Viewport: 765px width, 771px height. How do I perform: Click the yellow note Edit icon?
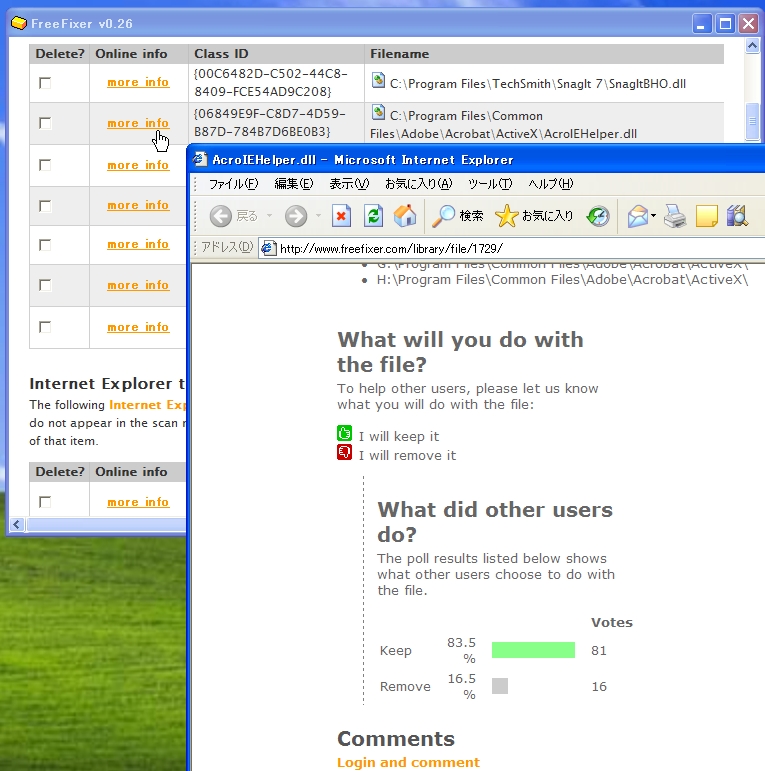(706, 216)
